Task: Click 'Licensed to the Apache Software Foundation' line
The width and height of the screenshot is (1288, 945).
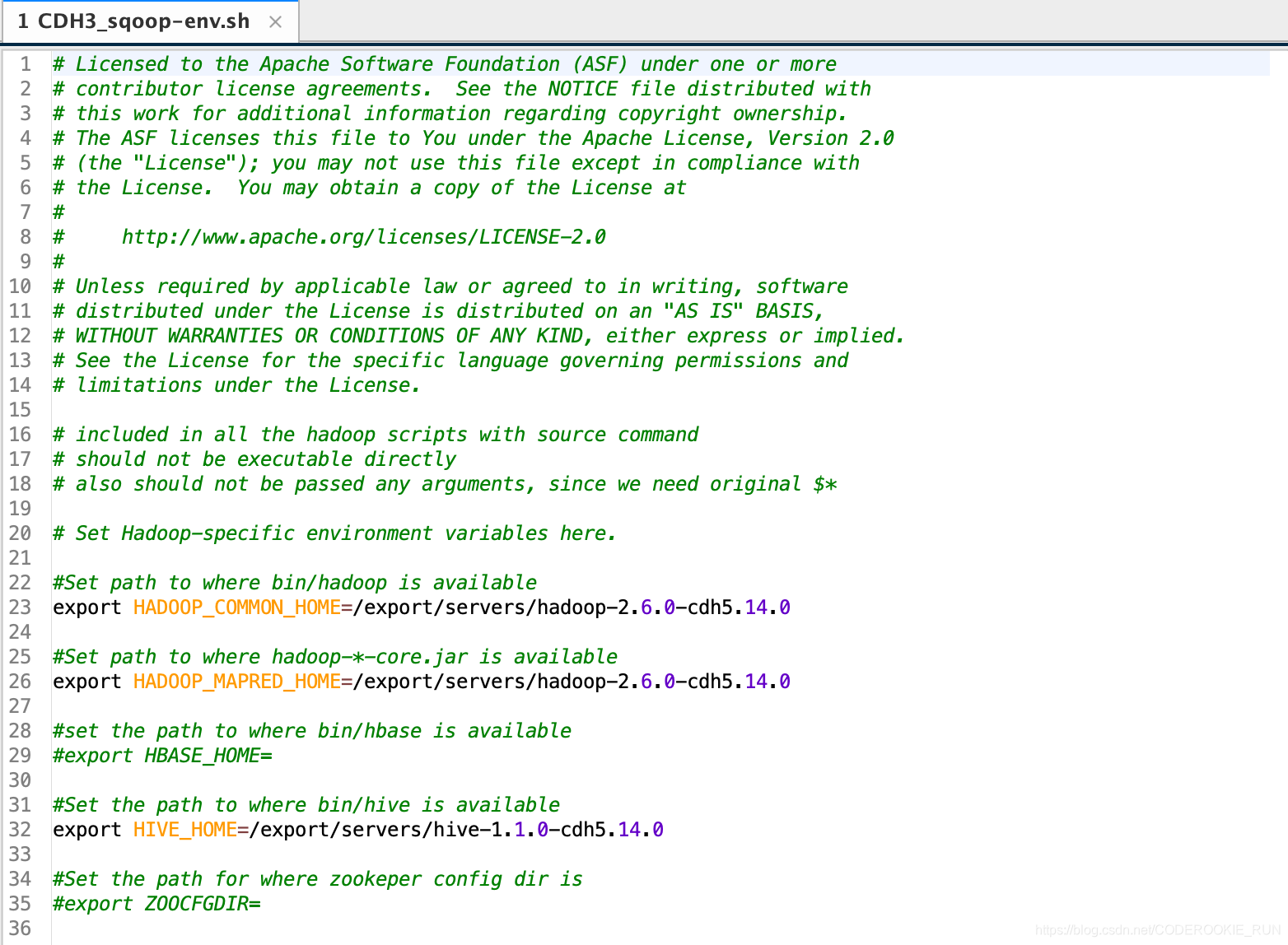Action: coord(445,64)
